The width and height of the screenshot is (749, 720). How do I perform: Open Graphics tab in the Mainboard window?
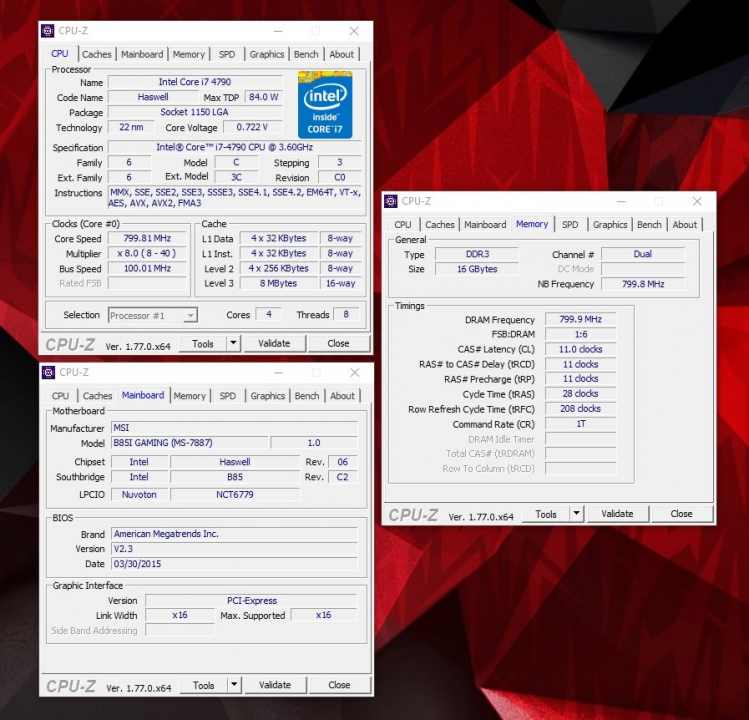tap(268, 396)
